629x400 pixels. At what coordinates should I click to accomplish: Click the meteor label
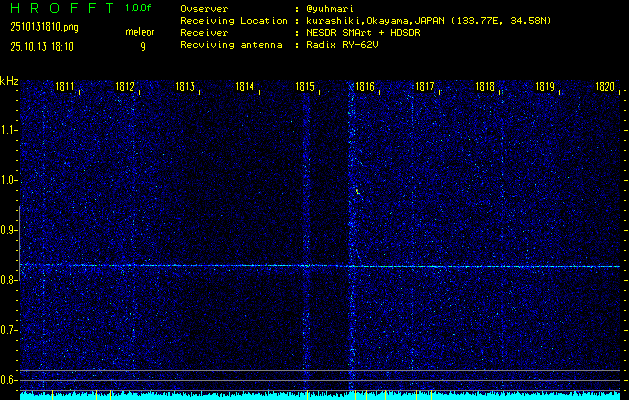point(140,32)
